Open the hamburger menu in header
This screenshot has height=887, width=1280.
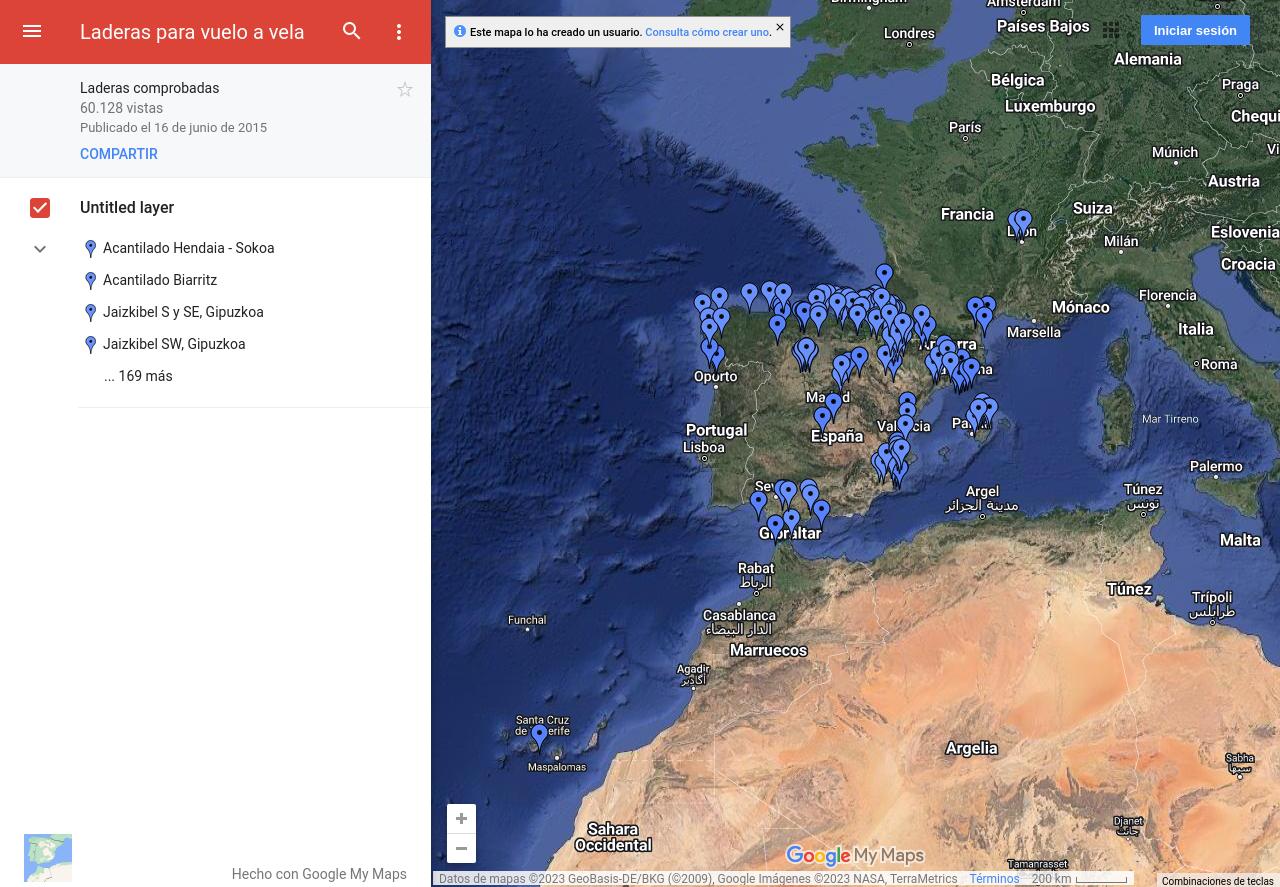pos(32,32)
